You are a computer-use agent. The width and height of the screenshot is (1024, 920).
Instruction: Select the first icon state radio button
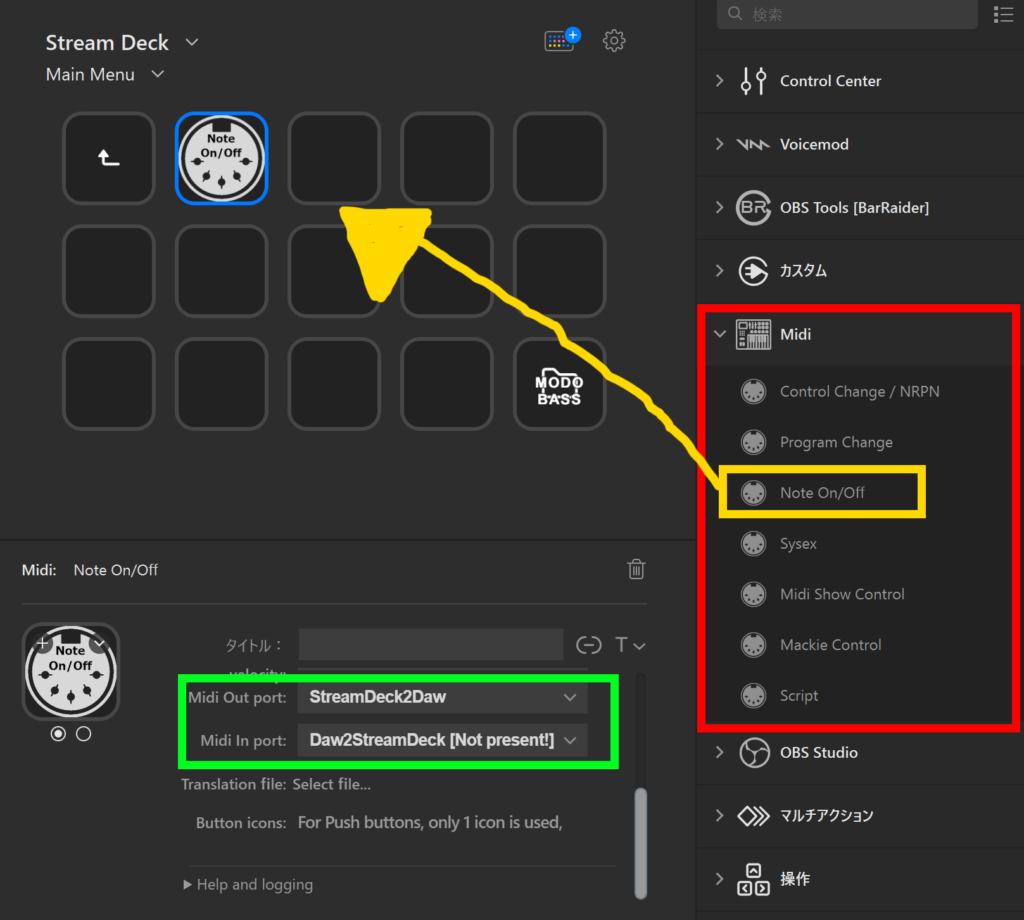coord(58,734)
